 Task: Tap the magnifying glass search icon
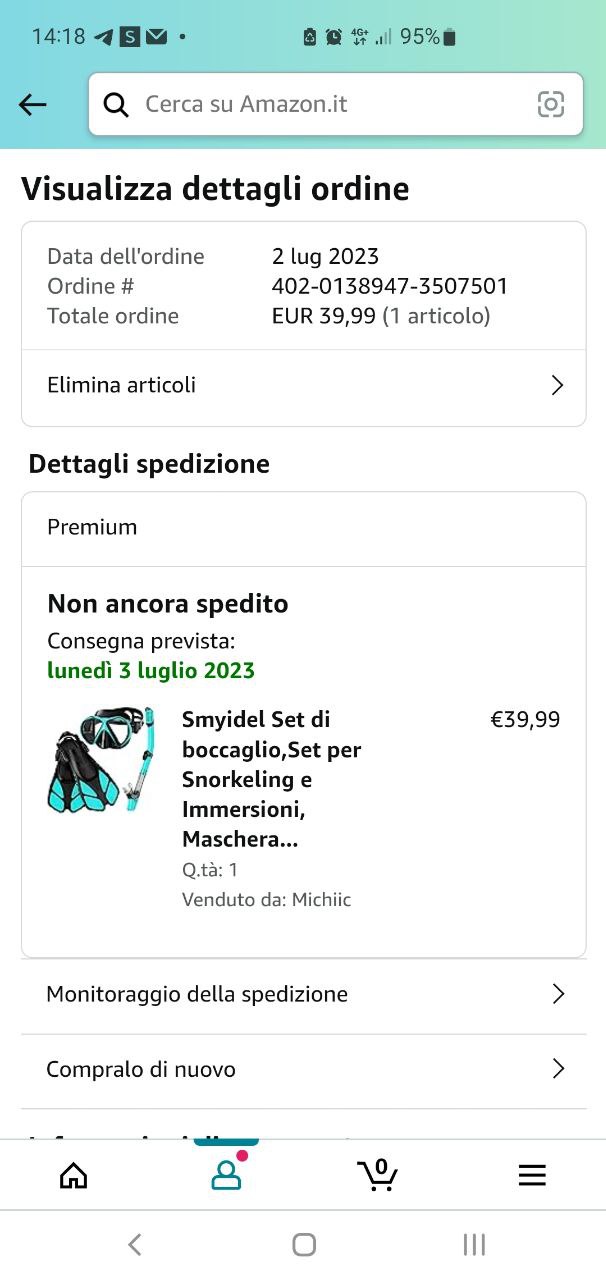point(117,104)
